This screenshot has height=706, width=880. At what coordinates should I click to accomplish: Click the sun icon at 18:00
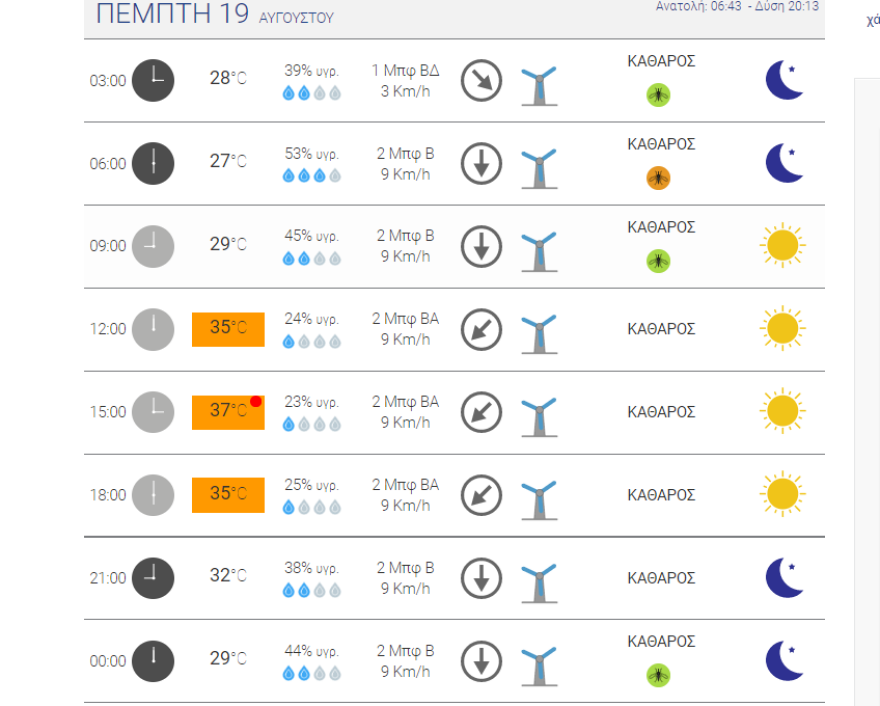pyautogui.click(x=782, y=494)
